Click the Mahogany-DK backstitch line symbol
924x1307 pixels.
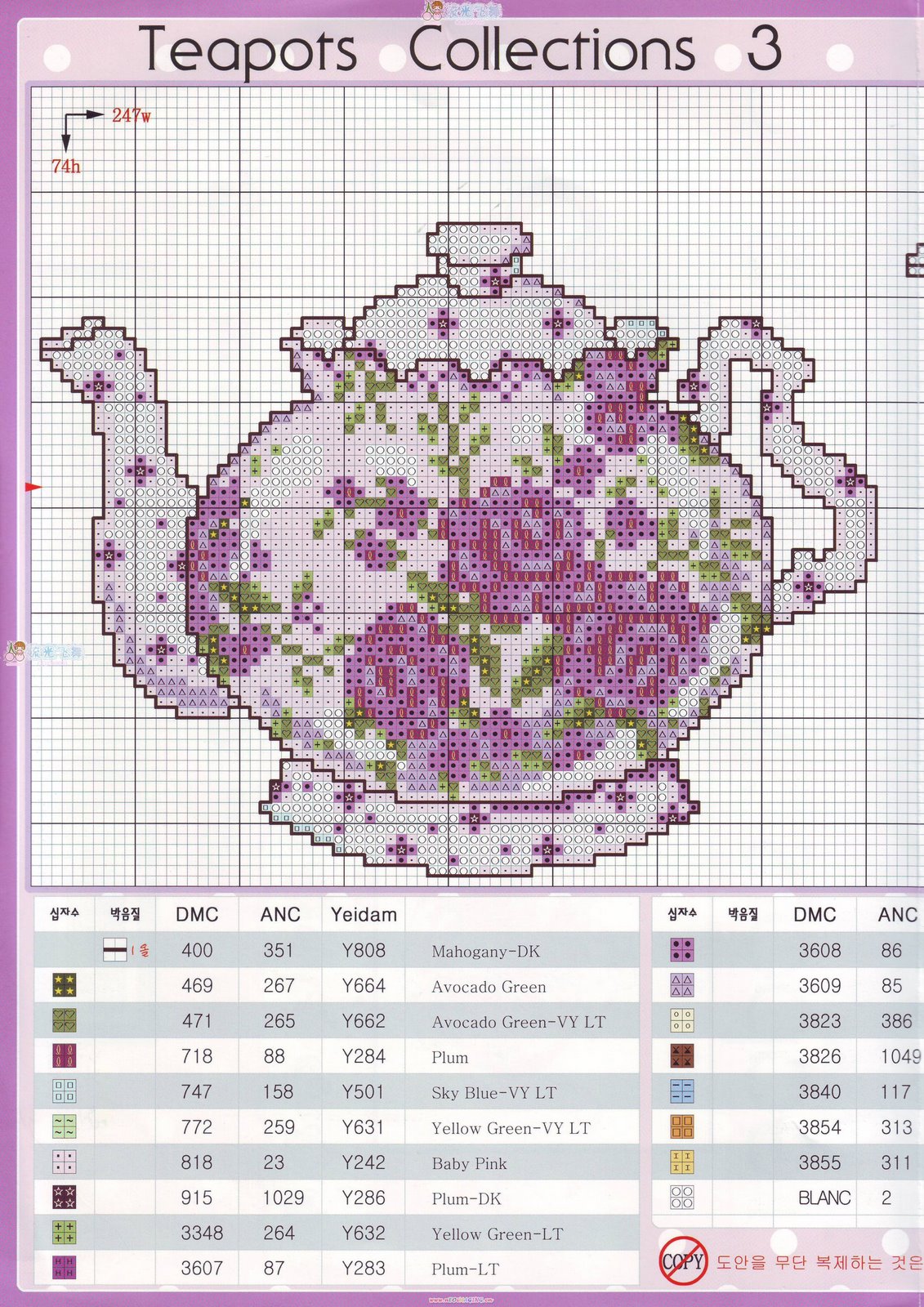pyautogui.click(x=115, y=950)
